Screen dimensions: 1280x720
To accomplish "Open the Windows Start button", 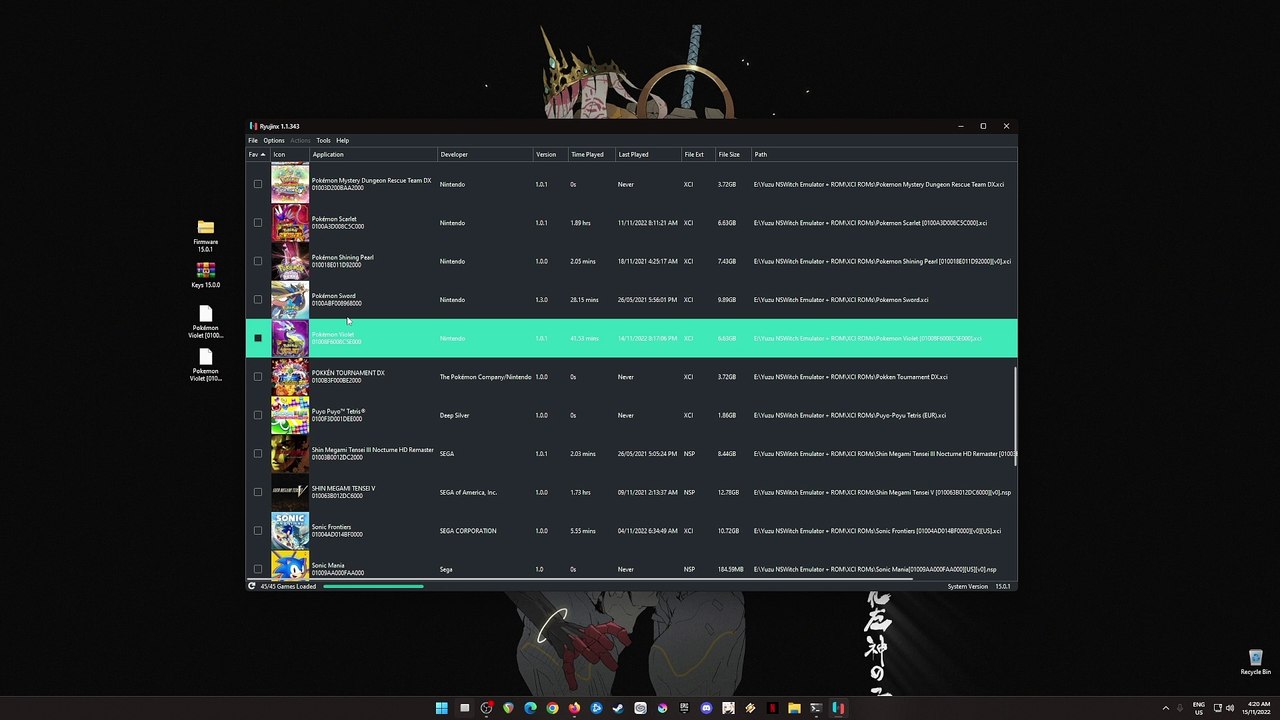I will [442, 708].
